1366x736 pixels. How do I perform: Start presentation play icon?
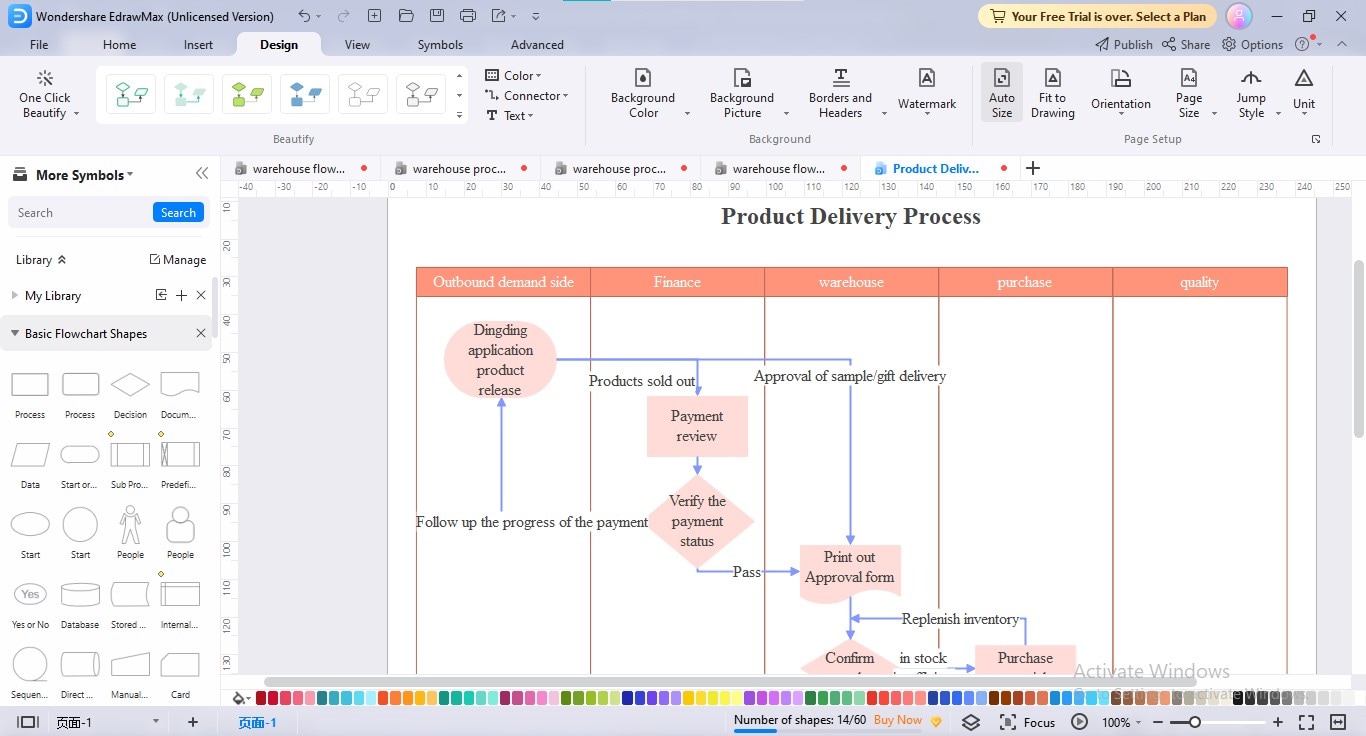click(1079, 722)
